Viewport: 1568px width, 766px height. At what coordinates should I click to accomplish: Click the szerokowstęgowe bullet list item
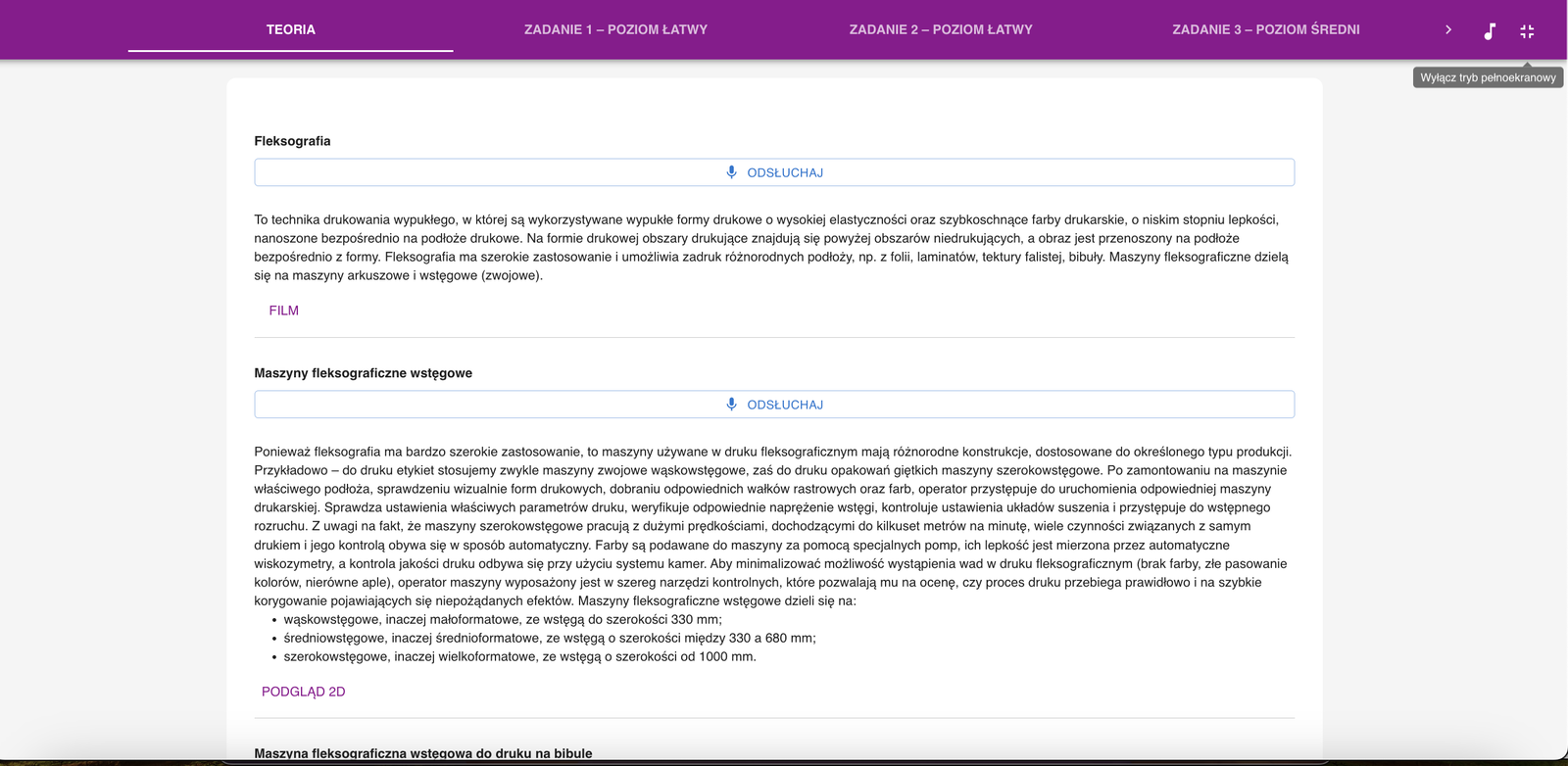tap(519, 656)
